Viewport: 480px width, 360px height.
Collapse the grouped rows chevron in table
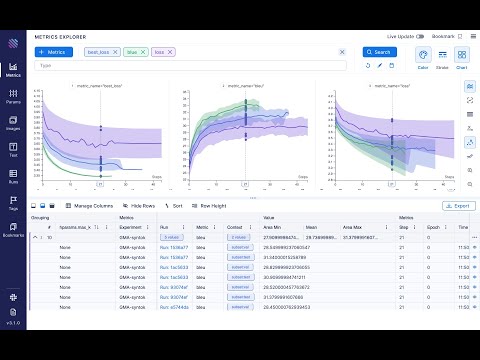pyautogui.click(x=35, y=237)
